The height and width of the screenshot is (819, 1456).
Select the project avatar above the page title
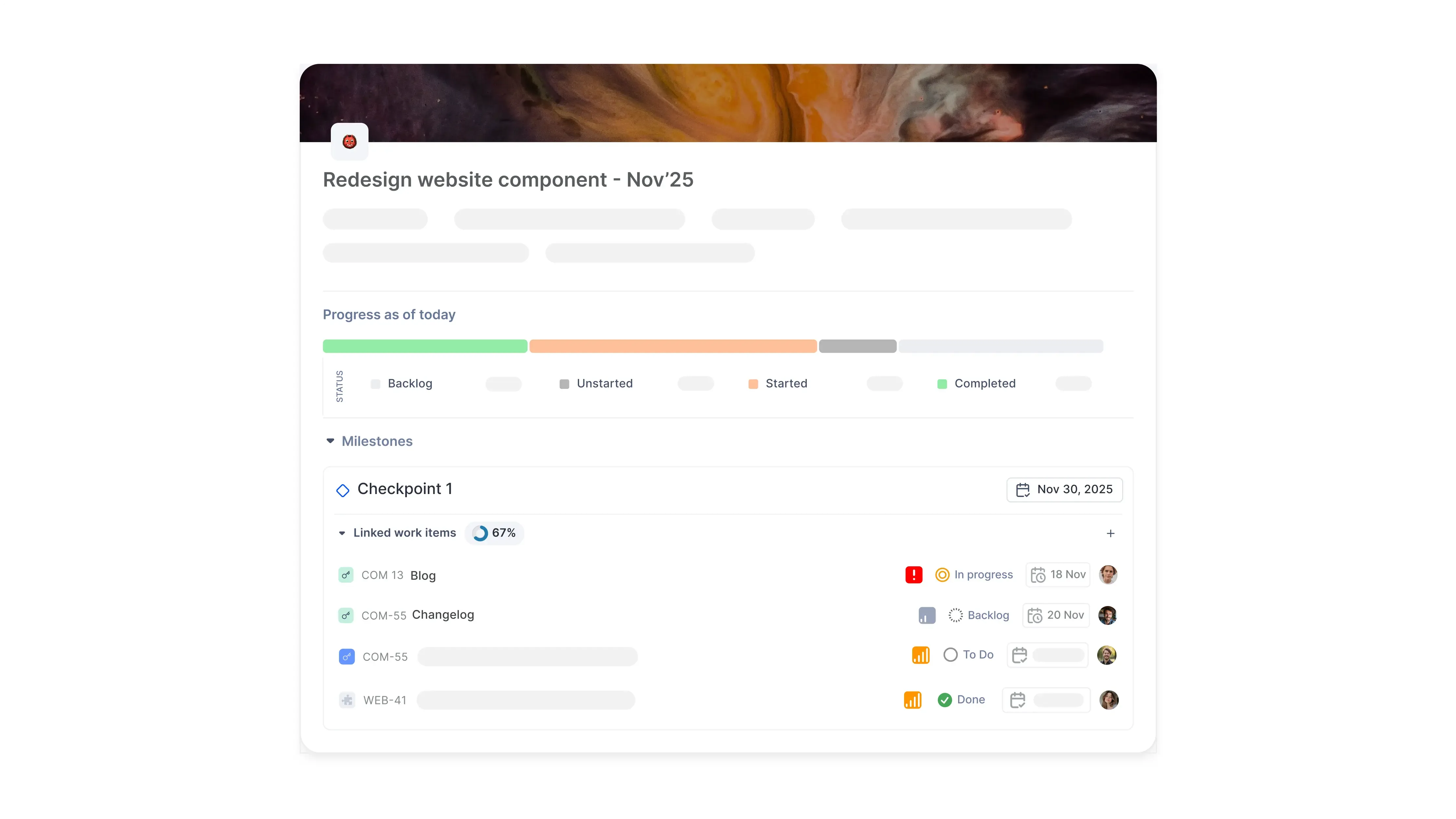click(349, 141)
